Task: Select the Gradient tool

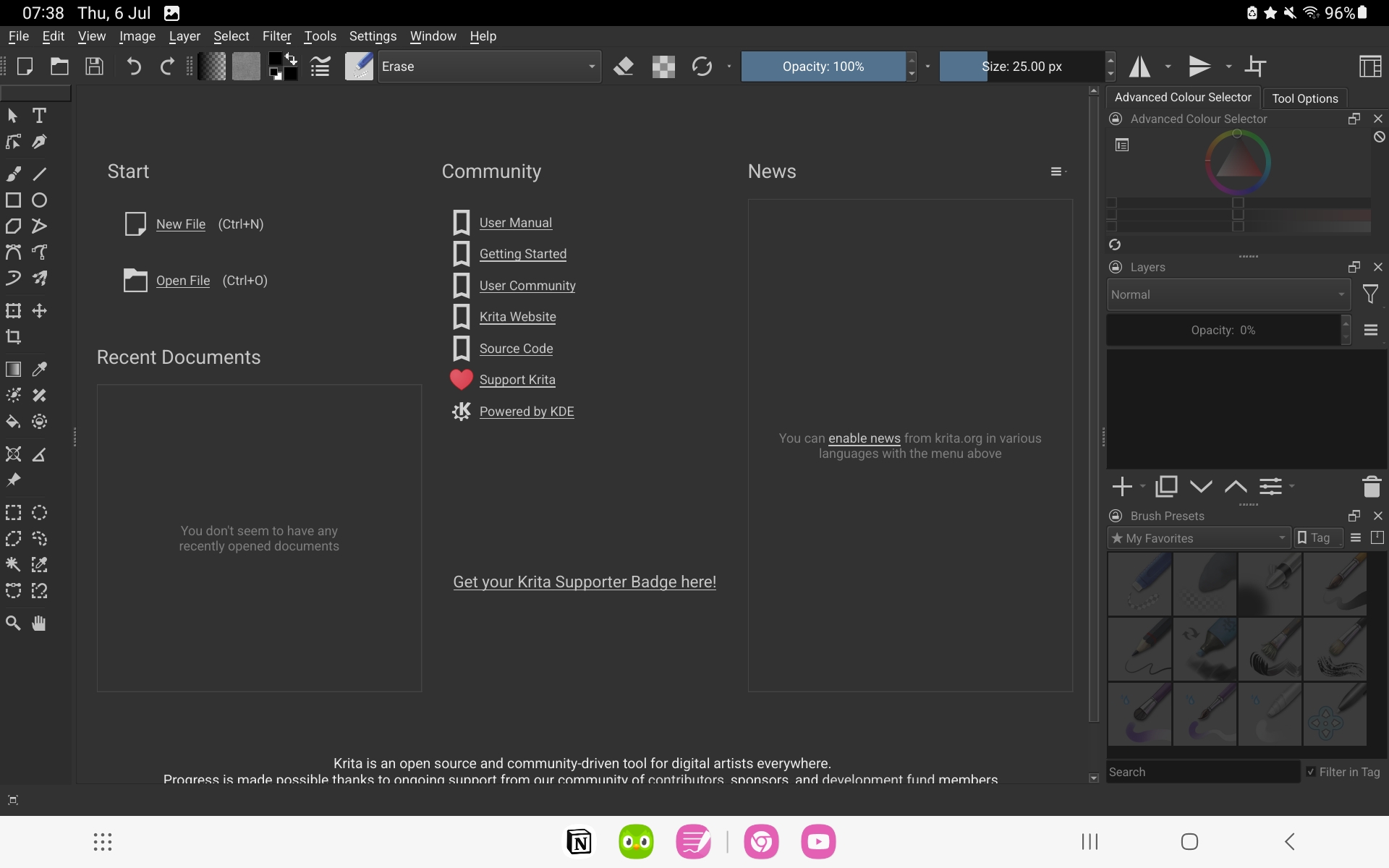Action: click(13, 370)
